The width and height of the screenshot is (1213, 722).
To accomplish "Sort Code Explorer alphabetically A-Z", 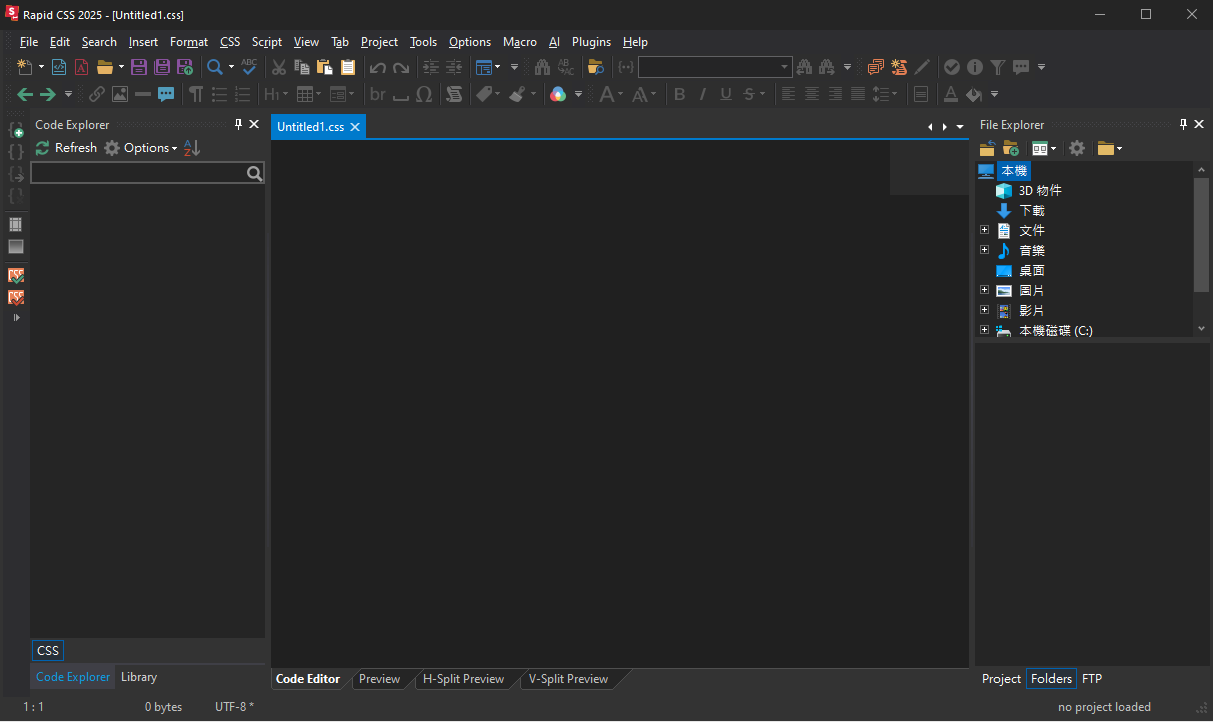I will [x=192, y=148].
